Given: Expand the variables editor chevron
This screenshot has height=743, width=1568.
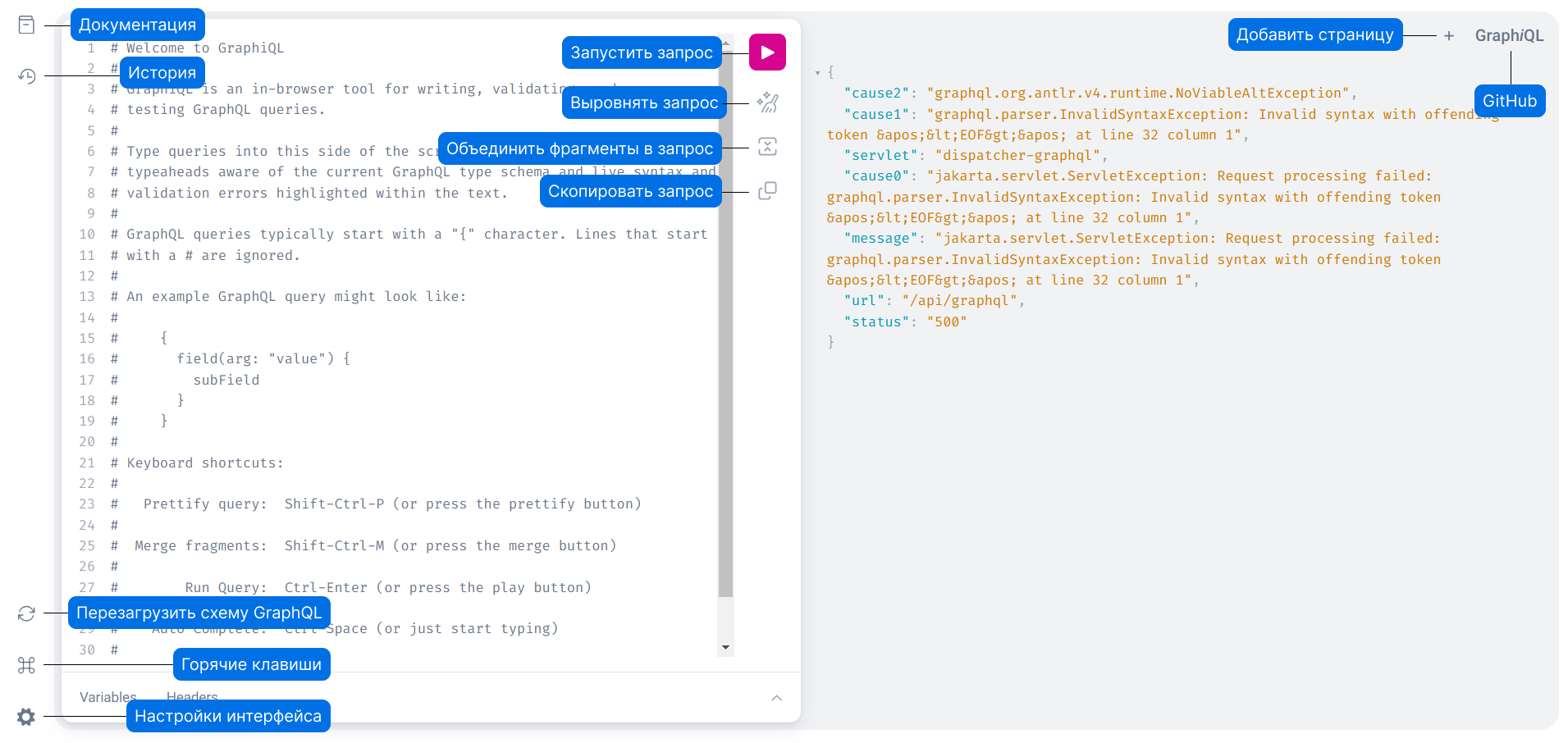Looking at the screenshot, I should click(776, 698).
